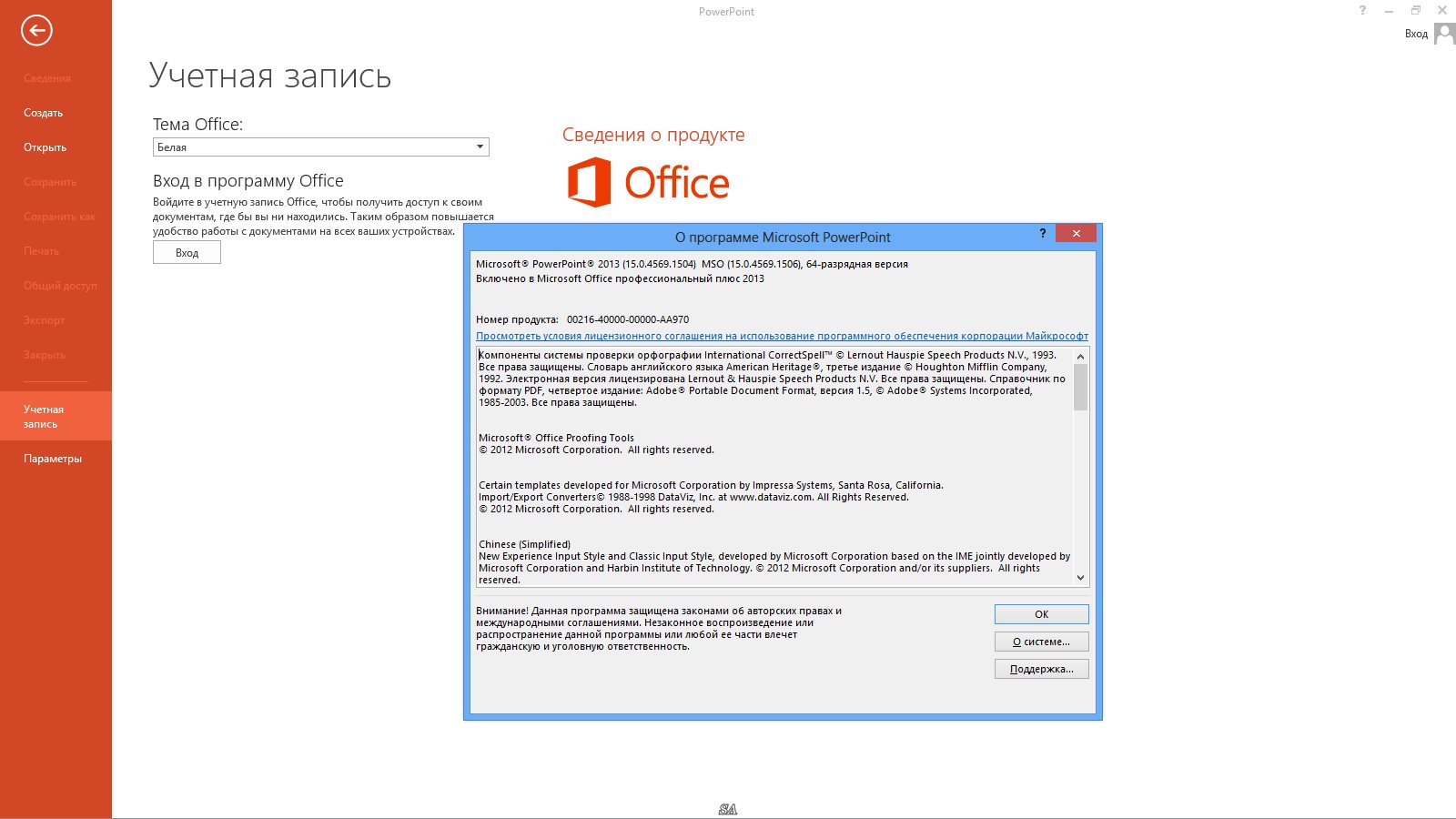This screenshot has height=819, width=1456.
Task: Open the license agreement terms link
Action: point(782,336)
